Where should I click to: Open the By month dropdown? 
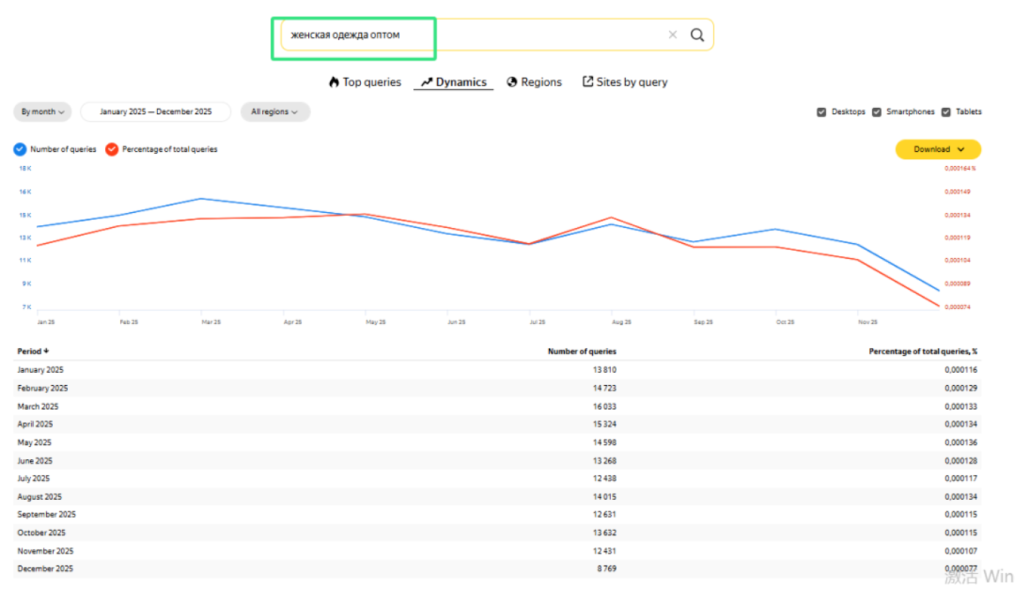(x=43, y=112)
